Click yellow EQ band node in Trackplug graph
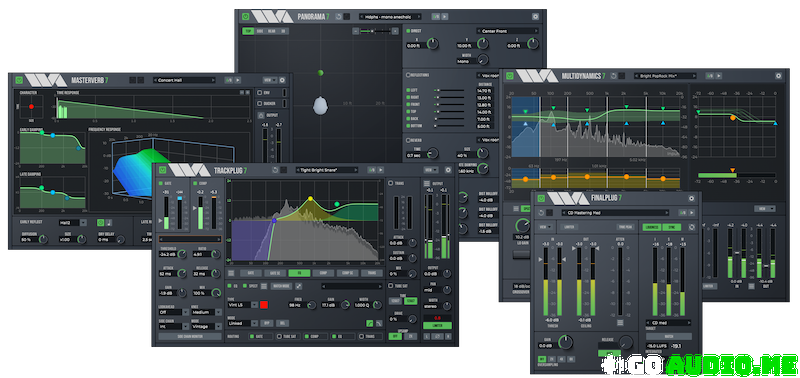The image size is (800, 378). coord(310,198)
